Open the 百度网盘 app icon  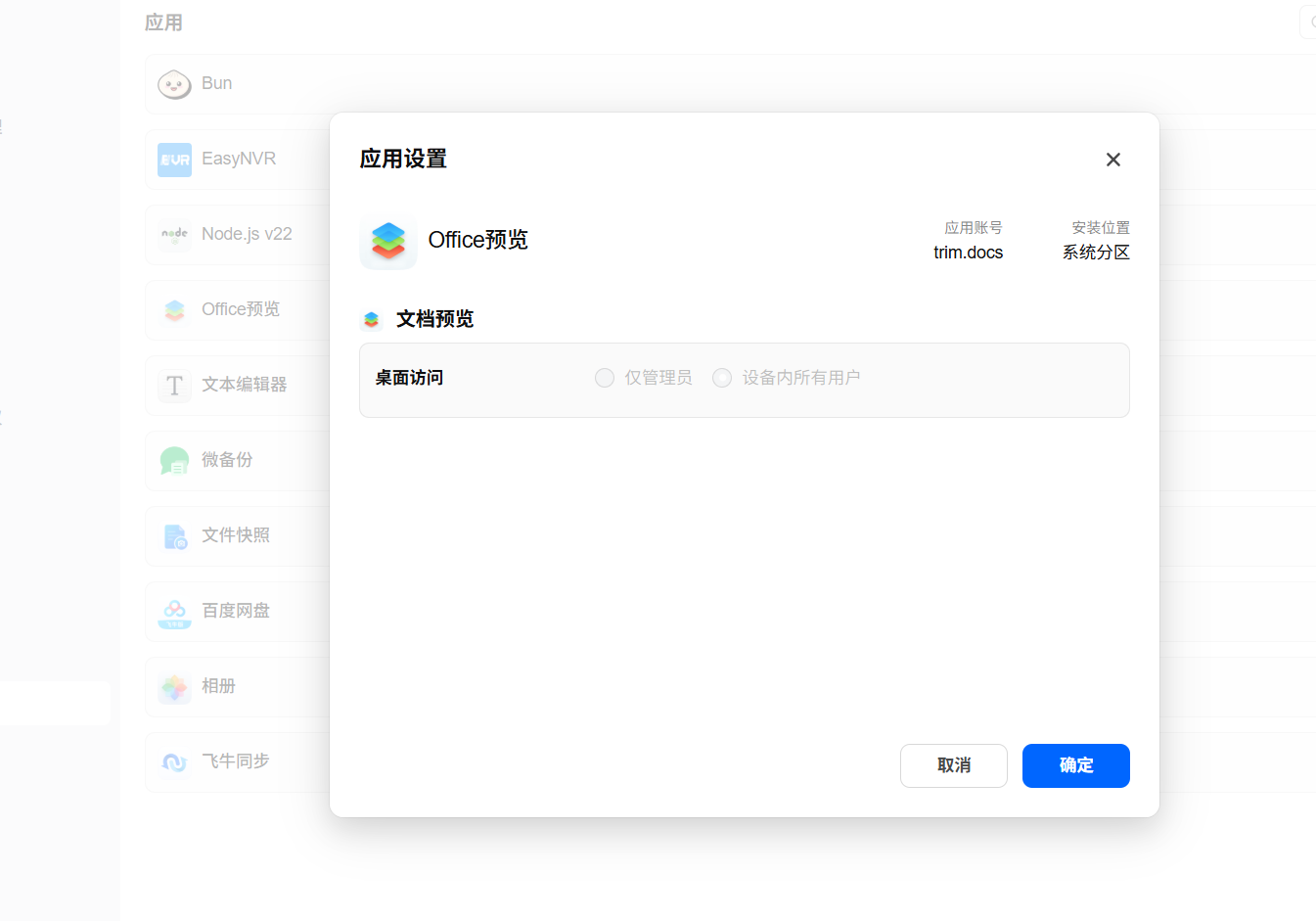tap(174, 612)
